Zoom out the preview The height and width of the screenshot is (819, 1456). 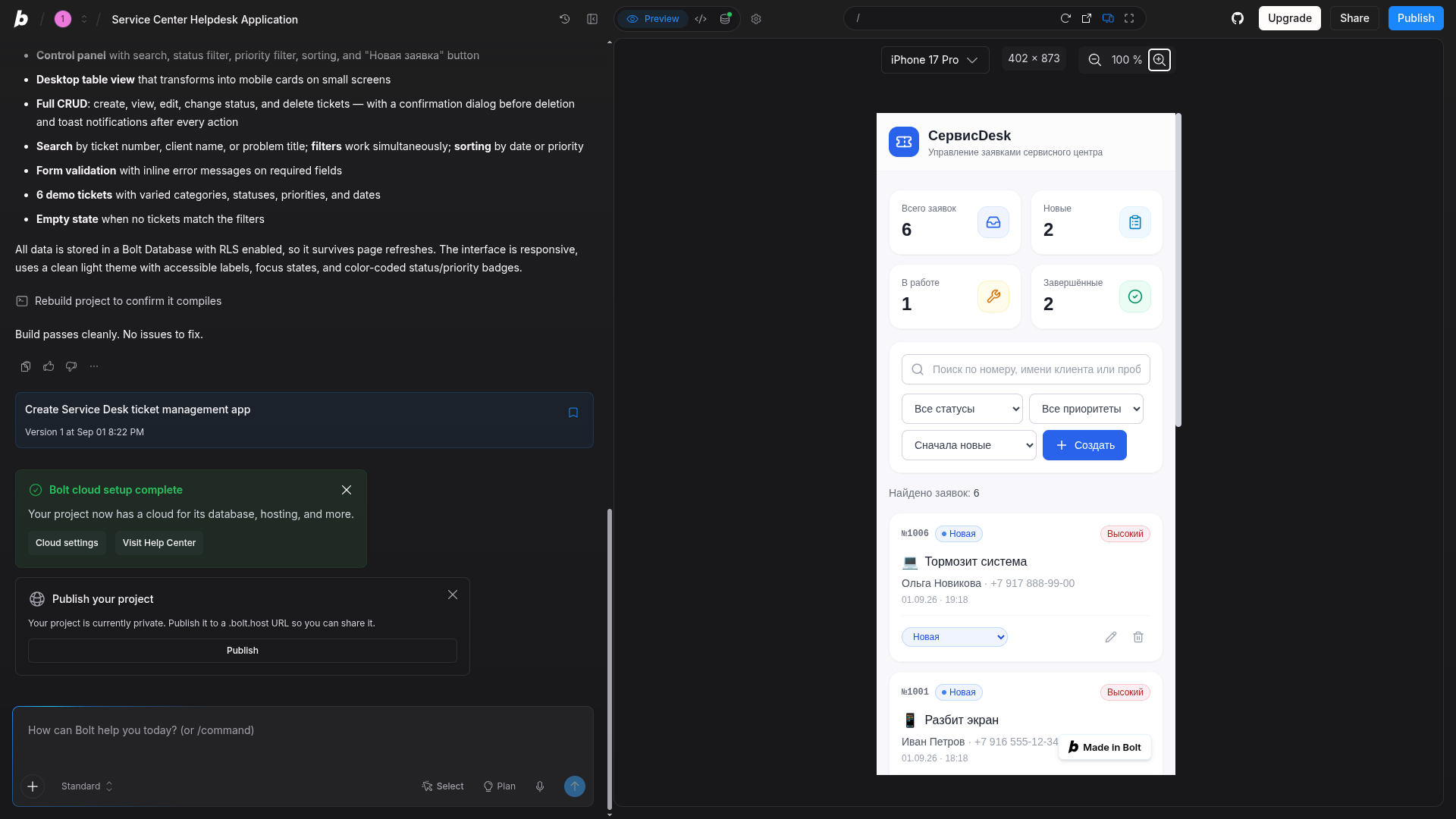point(1094,60)
